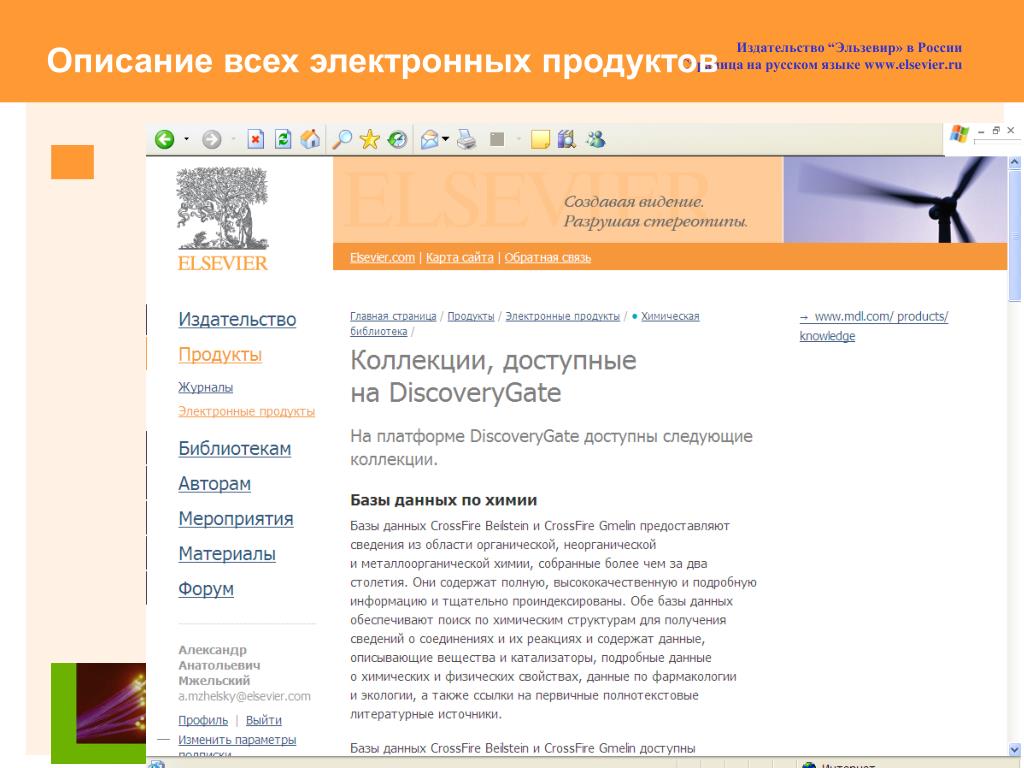Click the grey Edit square toolbar icon
The width and height of the screenshot is (1024, 768).
tap(498, 139)
